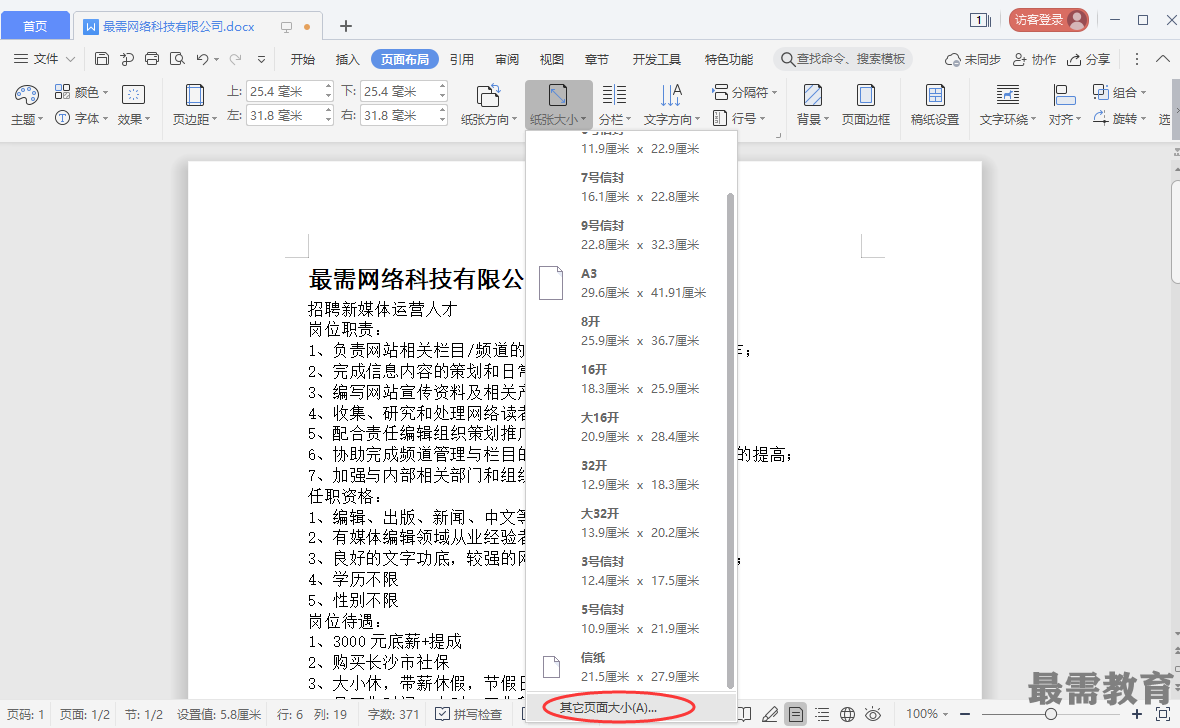Click the 协作 (Collaborate) button
Viewport: 1180px width, 728px height.
click(1035, 59)
